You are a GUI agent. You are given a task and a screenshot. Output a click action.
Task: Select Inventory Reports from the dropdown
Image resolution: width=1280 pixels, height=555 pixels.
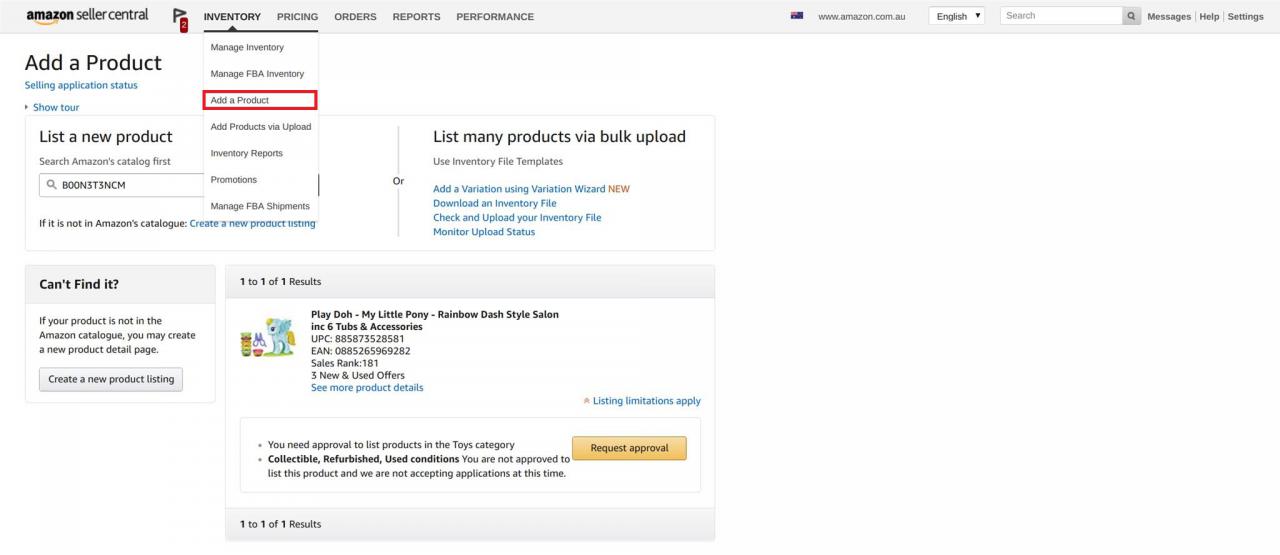click(247, 153)
